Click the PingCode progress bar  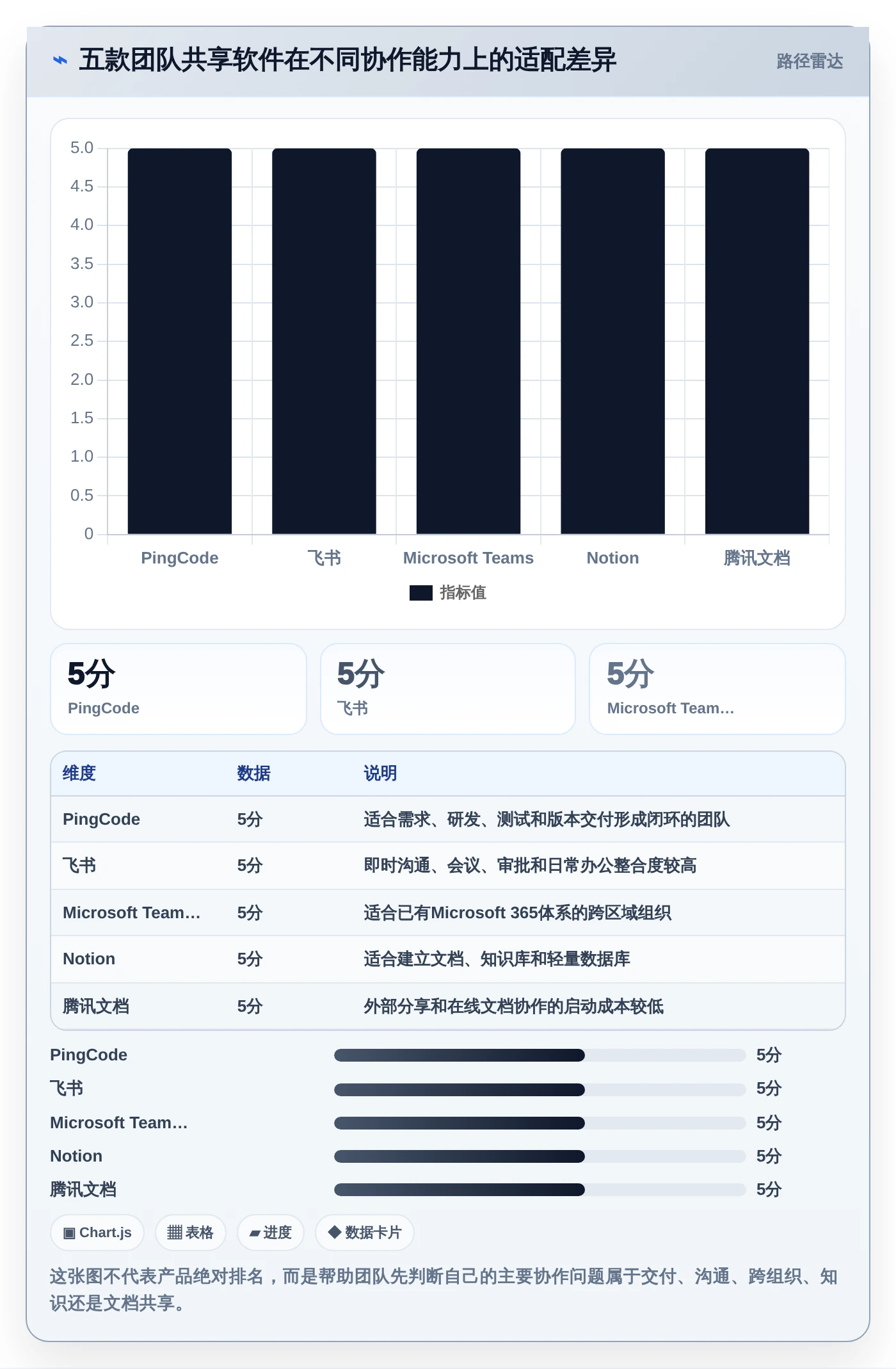pyautogui.click(x=540, y=1055)
